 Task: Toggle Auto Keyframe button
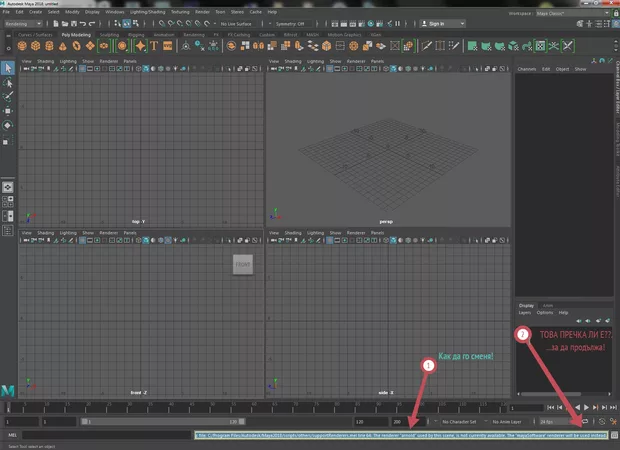[600, 422]
